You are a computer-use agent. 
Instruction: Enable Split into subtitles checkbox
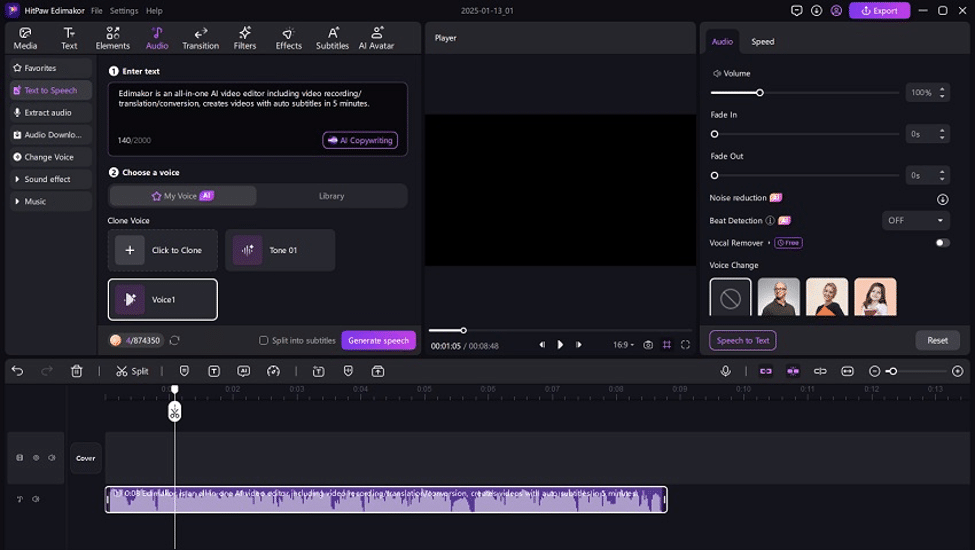[264, 341]
